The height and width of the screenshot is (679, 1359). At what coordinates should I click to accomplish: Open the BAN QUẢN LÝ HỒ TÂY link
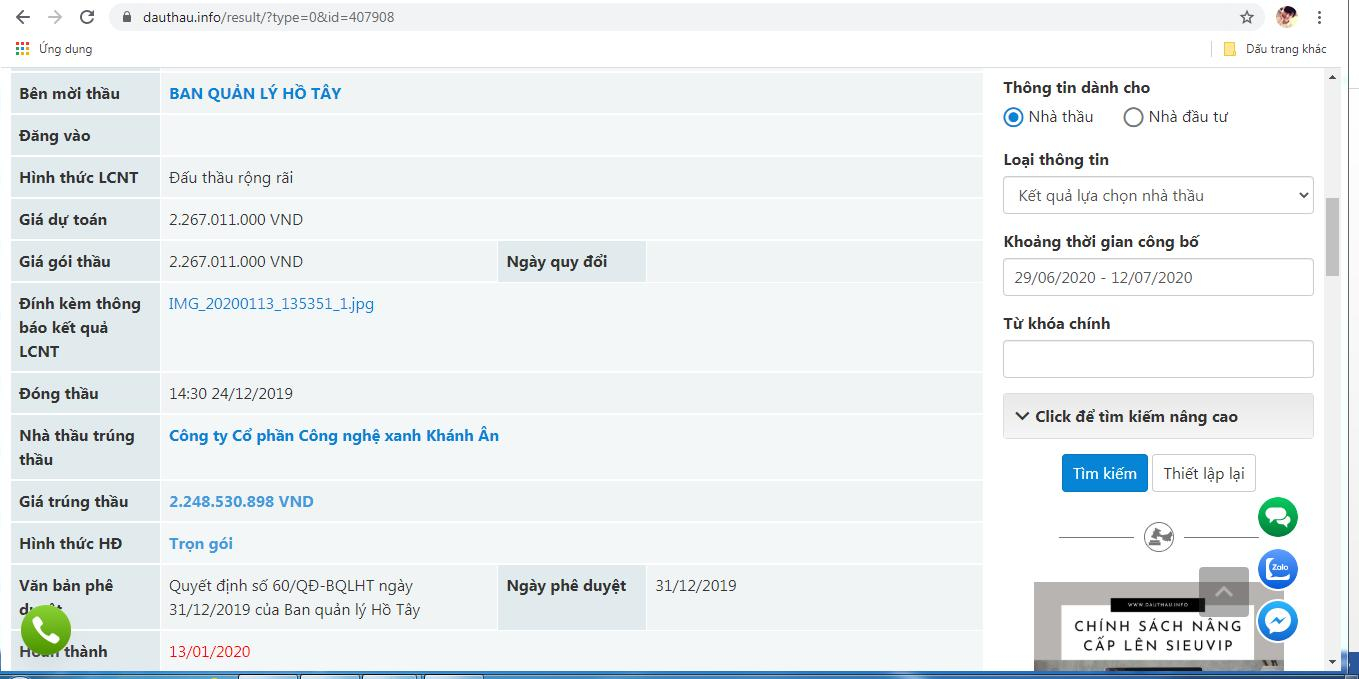coord(255,93)
